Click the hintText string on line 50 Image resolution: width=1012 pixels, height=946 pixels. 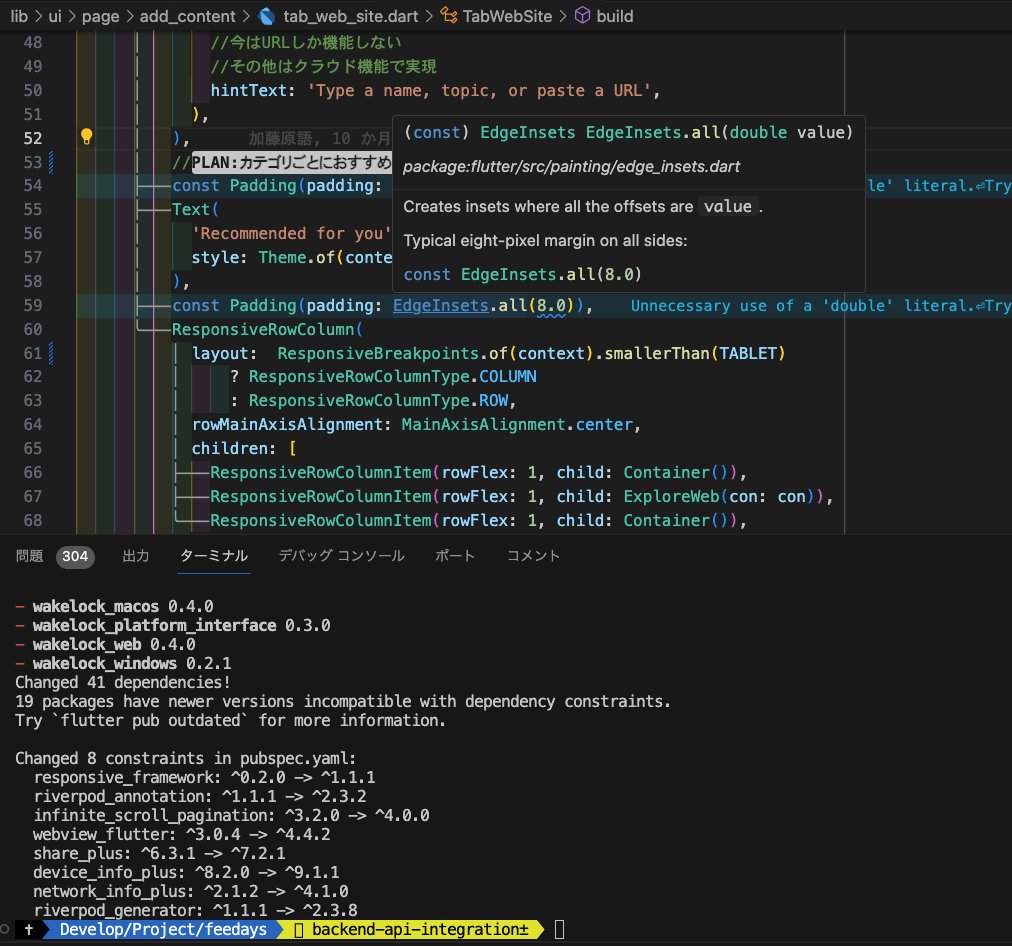480,90
